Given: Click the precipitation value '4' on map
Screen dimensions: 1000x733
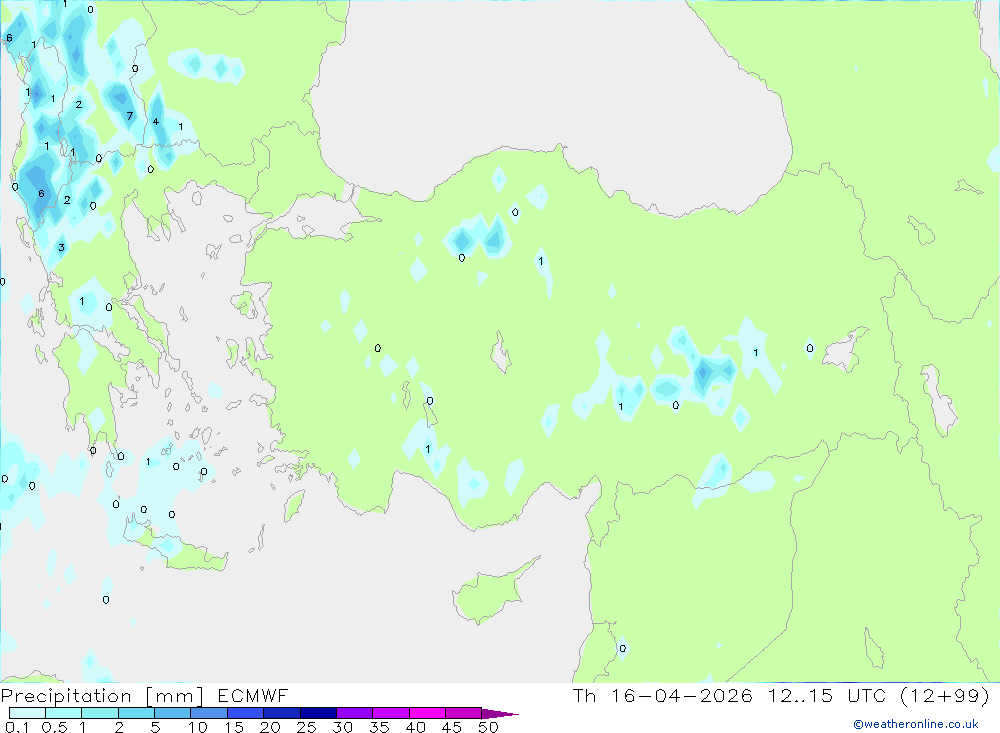Looking at the screenshot, I should (156, 121).
